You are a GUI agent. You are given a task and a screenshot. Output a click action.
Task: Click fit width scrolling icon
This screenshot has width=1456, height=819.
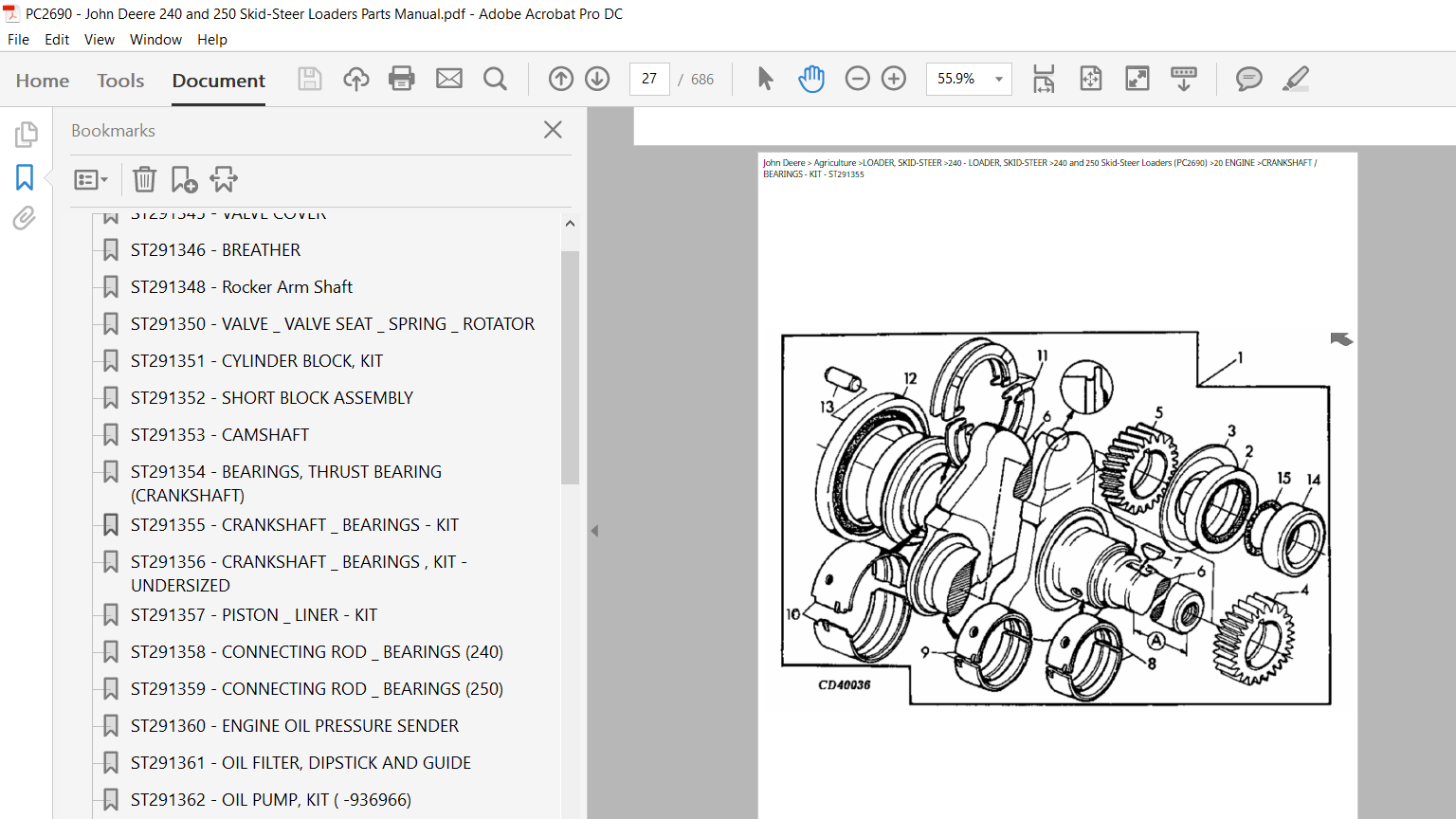point(1044,79)
